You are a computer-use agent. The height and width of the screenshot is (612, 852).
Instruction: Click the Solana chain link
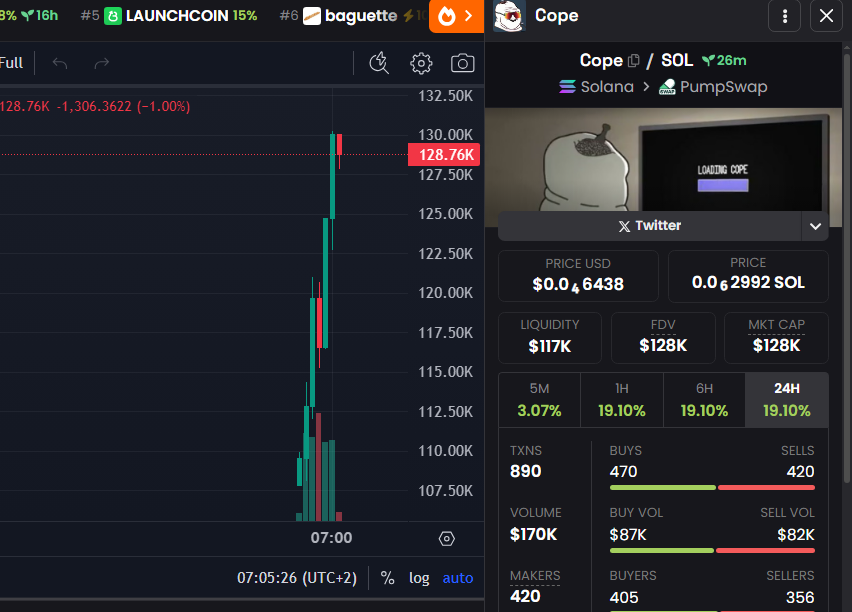(596, 86)
